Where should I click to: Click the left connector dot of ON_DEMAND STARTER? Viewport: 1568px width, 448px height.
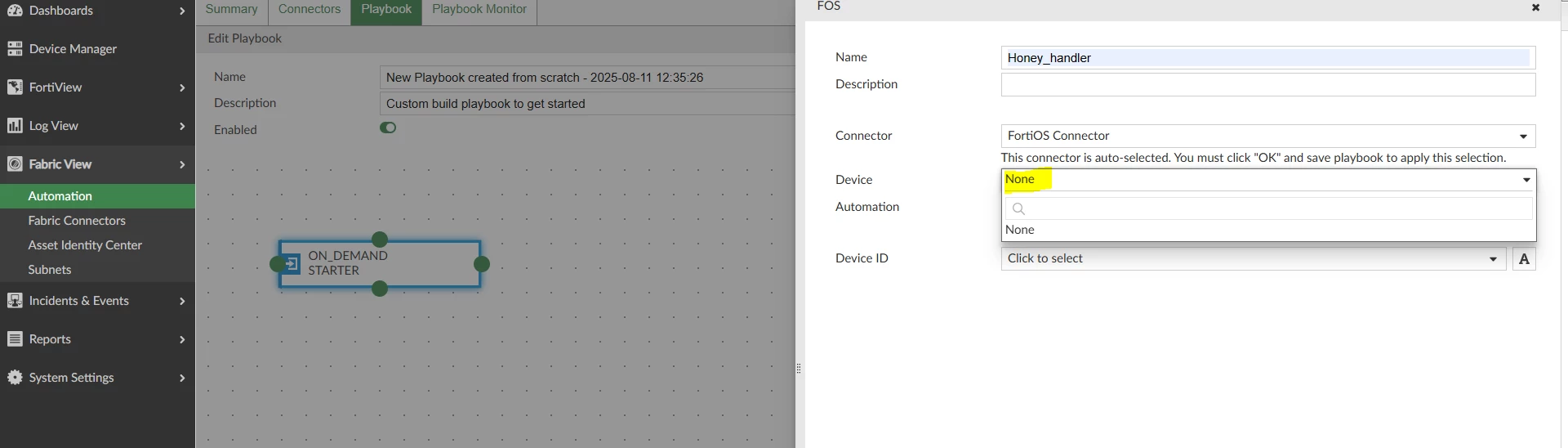278,264
